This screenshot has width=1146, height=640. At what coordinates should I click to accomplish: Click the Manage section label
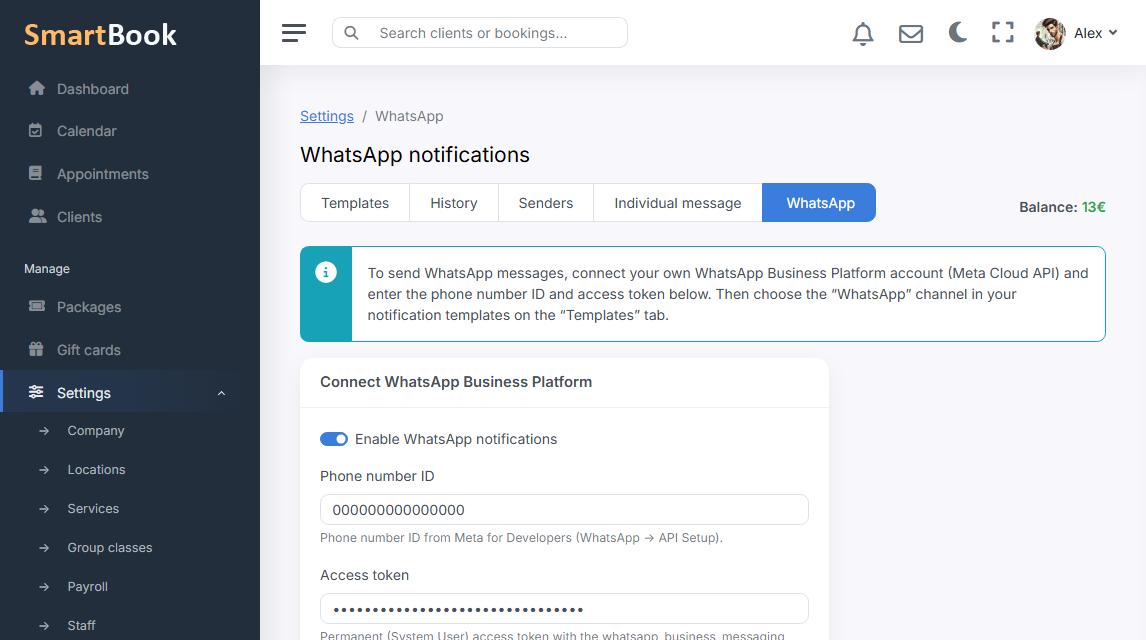[x=47, y=269]
